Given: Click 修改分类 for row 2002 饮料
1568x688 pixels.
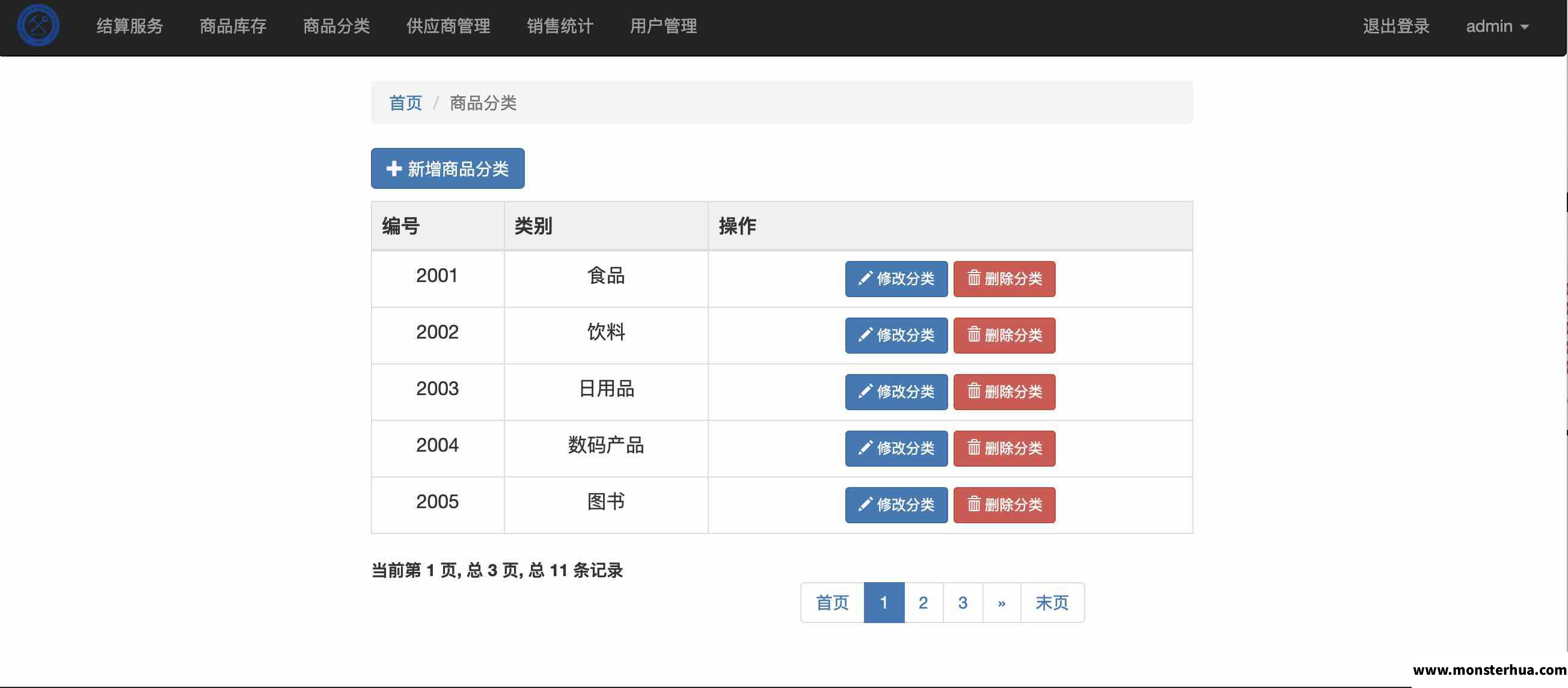Looking at the screenshot, I should point(896,336).
